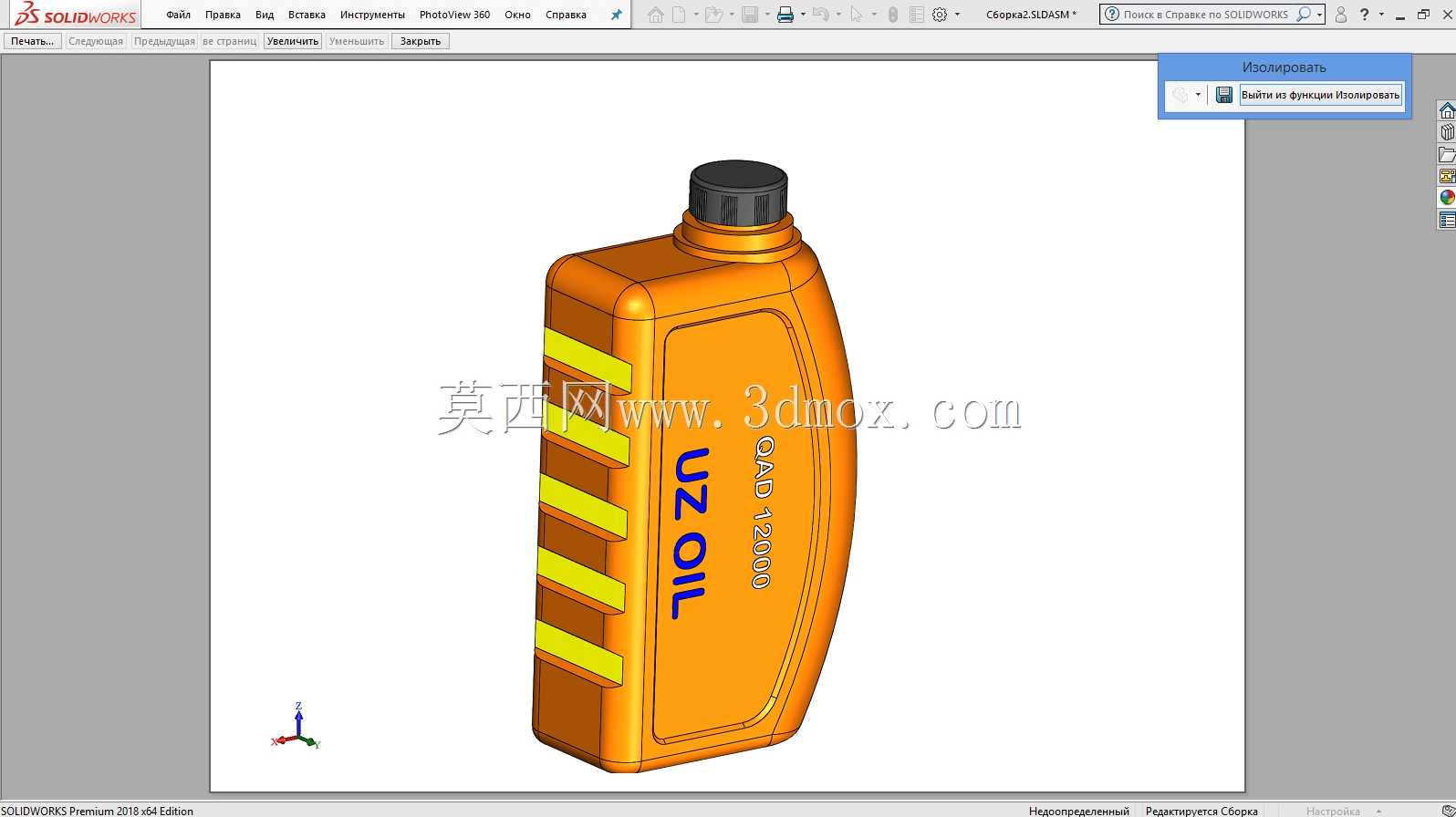Expand the New document dropdown arrow

click(x=696, y=15)
